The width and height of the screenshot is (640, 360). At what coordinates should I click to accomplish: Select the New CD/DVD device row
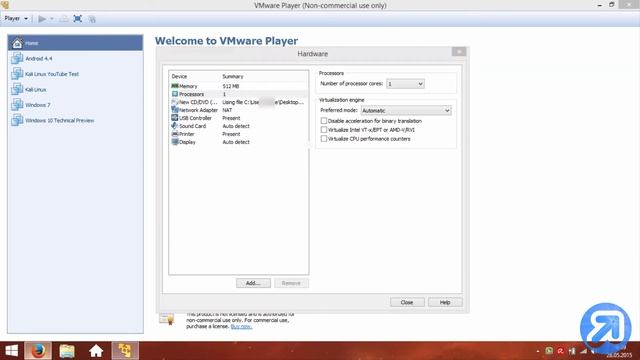pyautogui.click(x=238, y=102)
